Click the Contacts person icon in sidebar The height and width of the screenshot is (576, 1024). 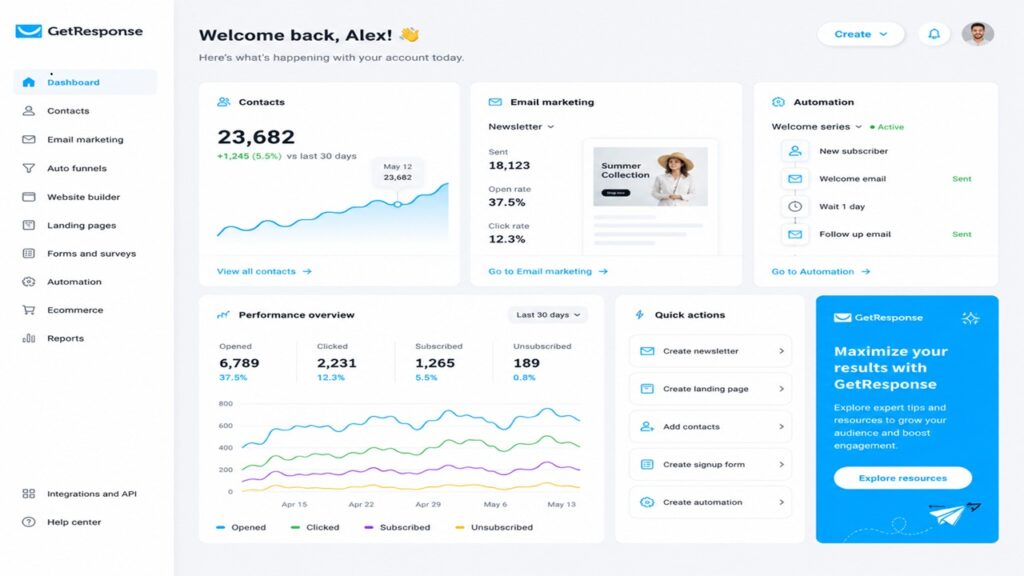(x=28, y=111)
